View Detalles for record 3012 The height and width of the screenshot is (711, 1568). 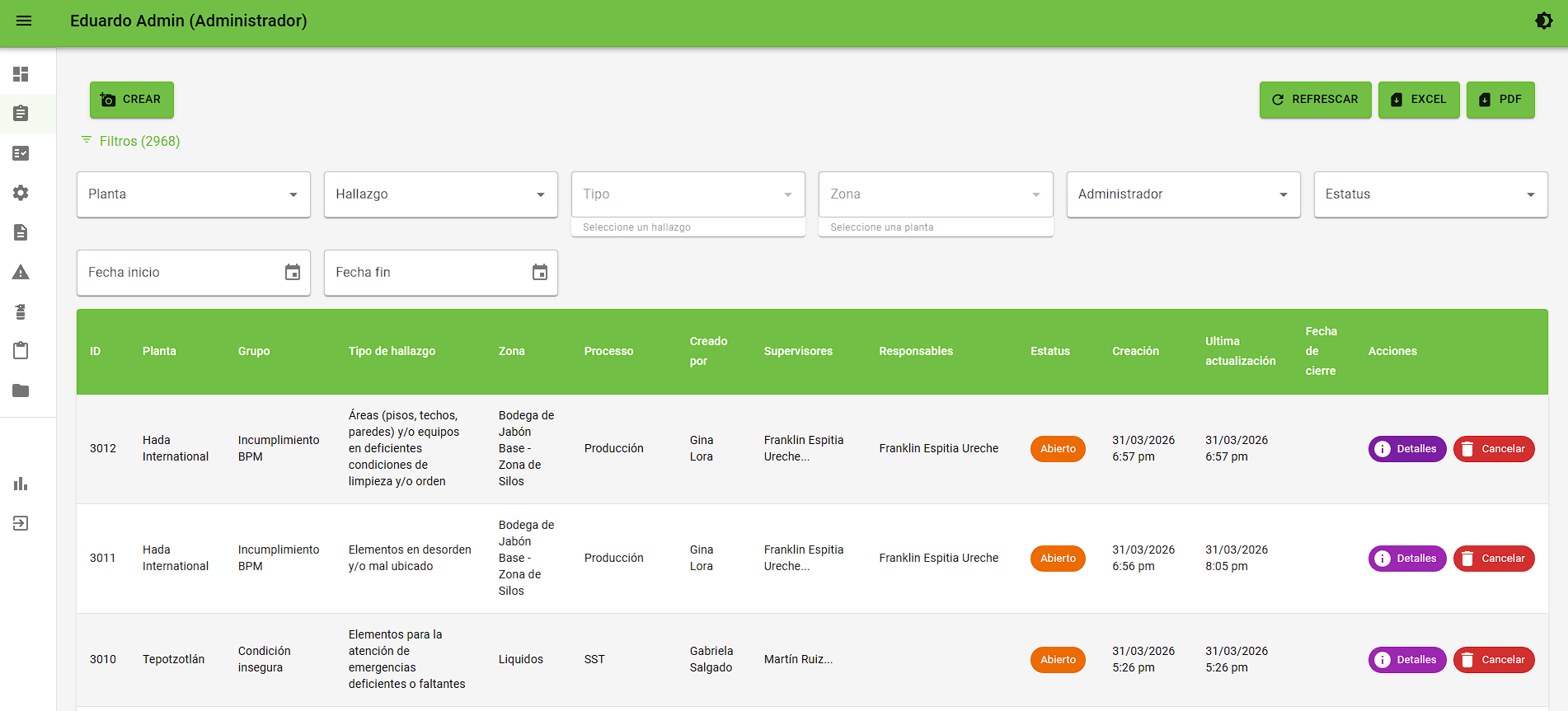[1407, 449]
